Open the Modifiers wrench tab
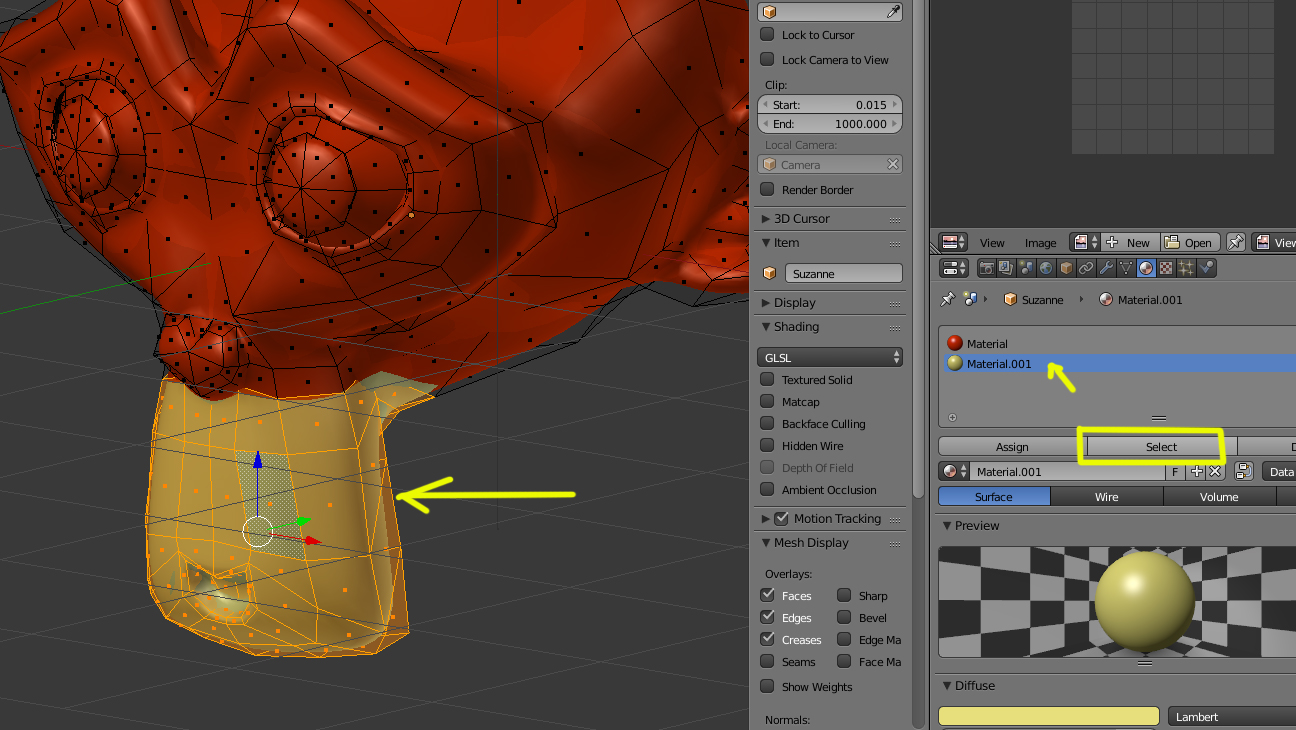Viewport: 1296px width, 730px height. coord(1106,268)
